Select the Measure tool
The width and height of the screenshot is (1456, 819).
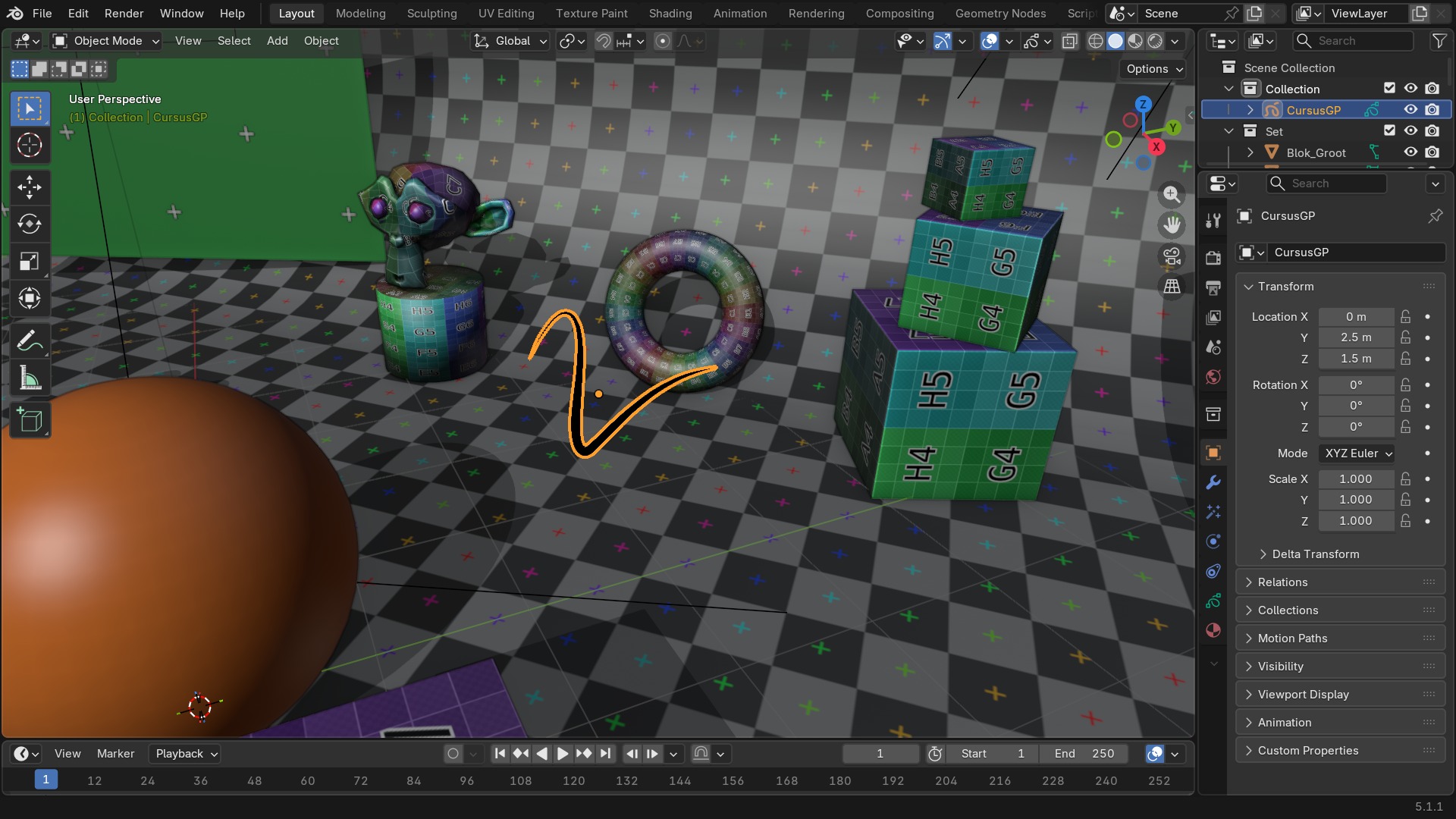tap(30, 378)
